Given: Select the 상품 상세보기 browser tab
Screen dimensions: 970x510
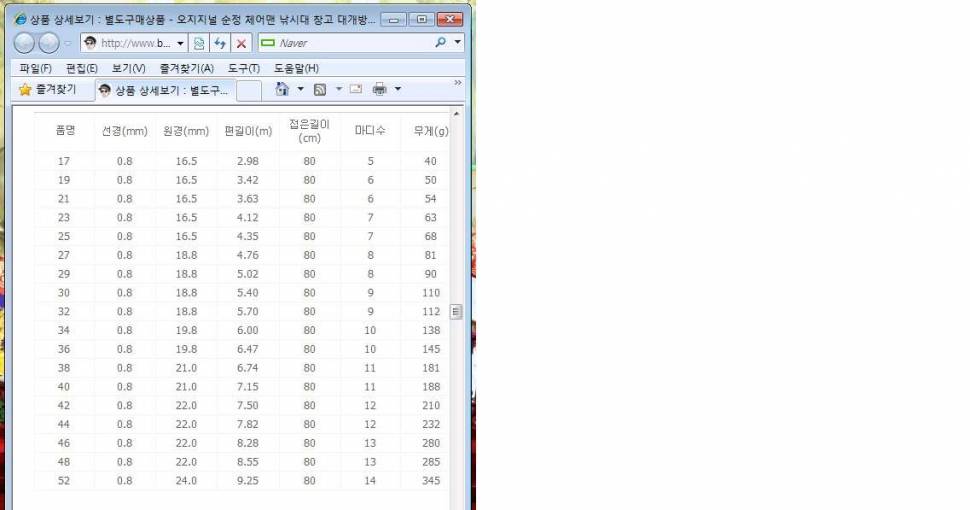Looking at the screenshot, I should point(165,90).
